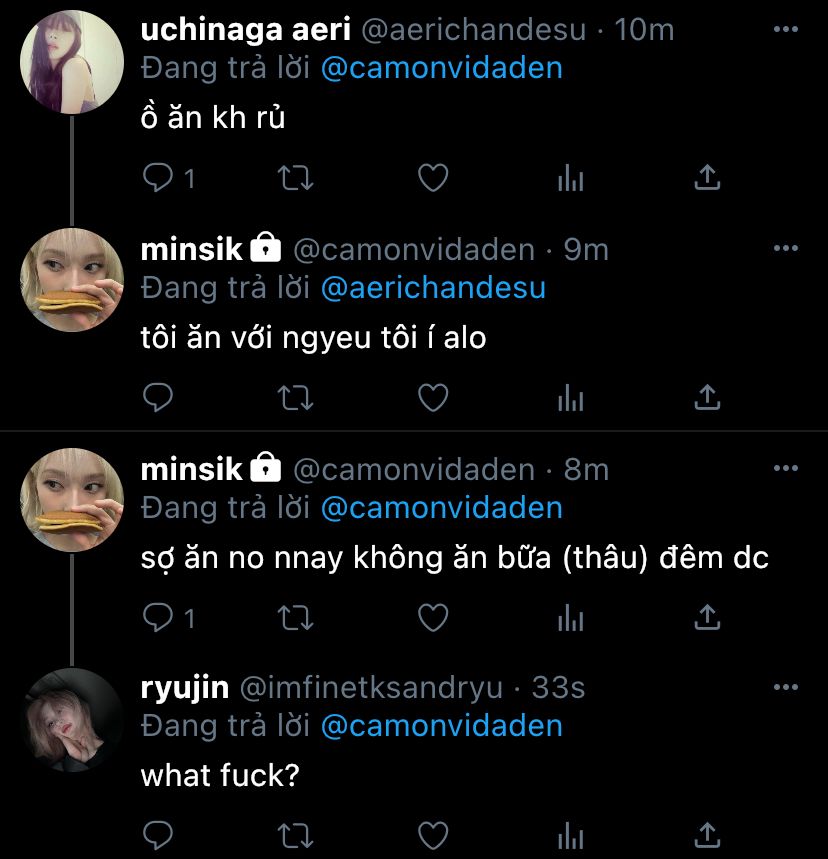
Task: Open more options on minsik's 9m tweet
Action: click(787, 248)
